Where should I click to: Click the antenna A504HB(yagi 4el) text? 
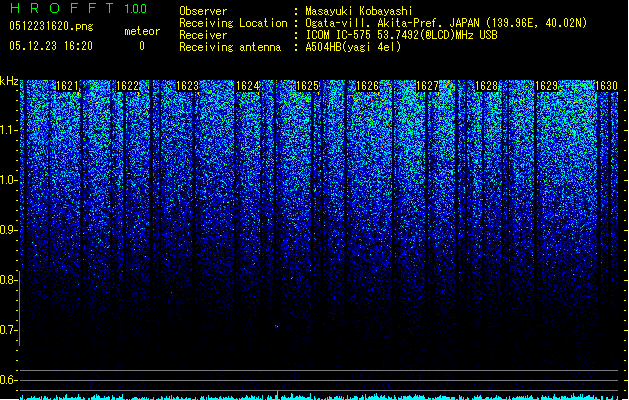pos(353,47)
